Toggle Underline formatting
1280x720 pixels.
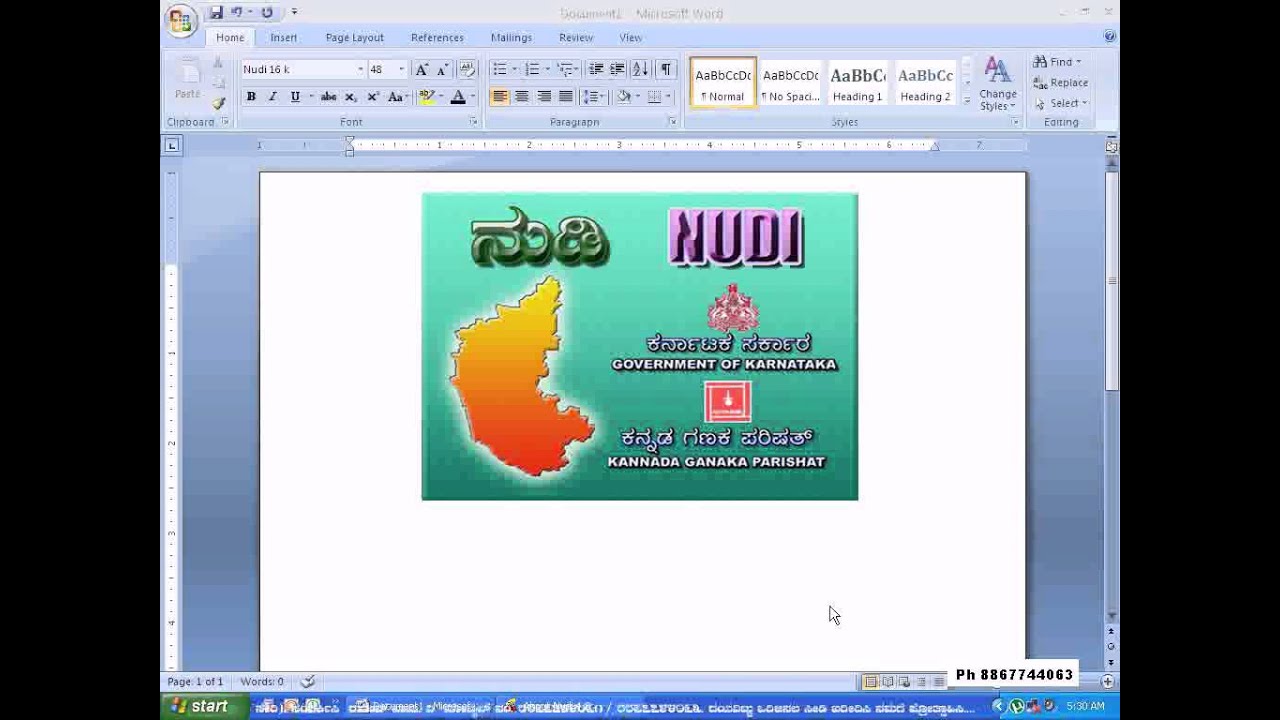(x=294, y=97)
